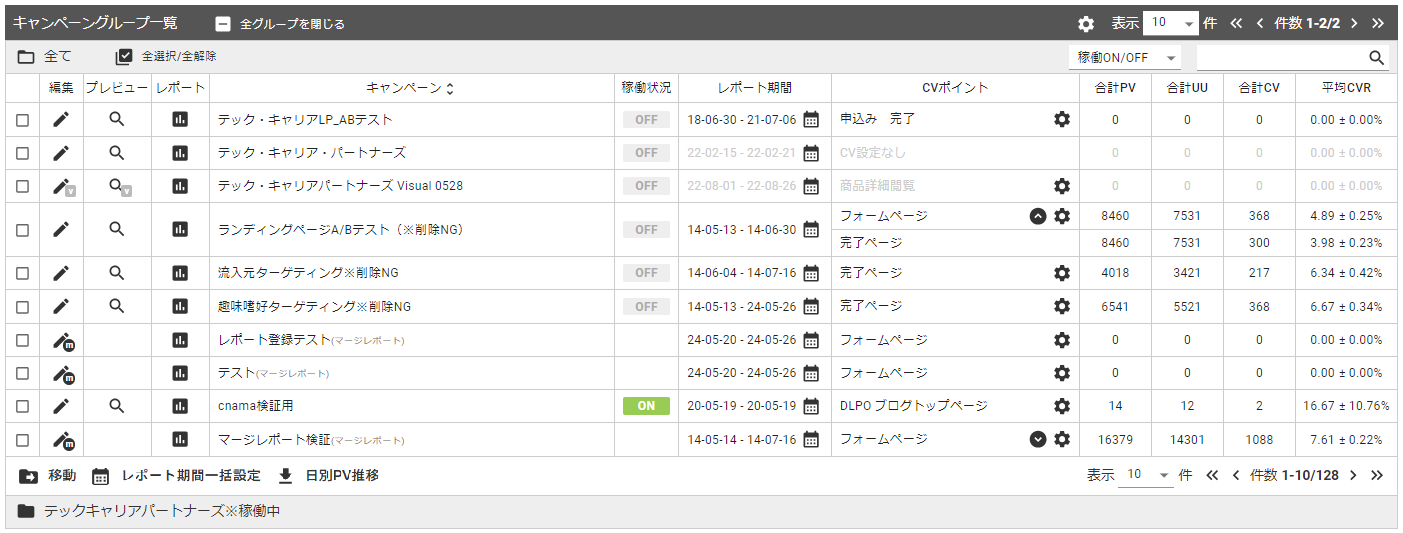
Task: Edit merge report レポート登録テスト
Action: coord(63,341)
